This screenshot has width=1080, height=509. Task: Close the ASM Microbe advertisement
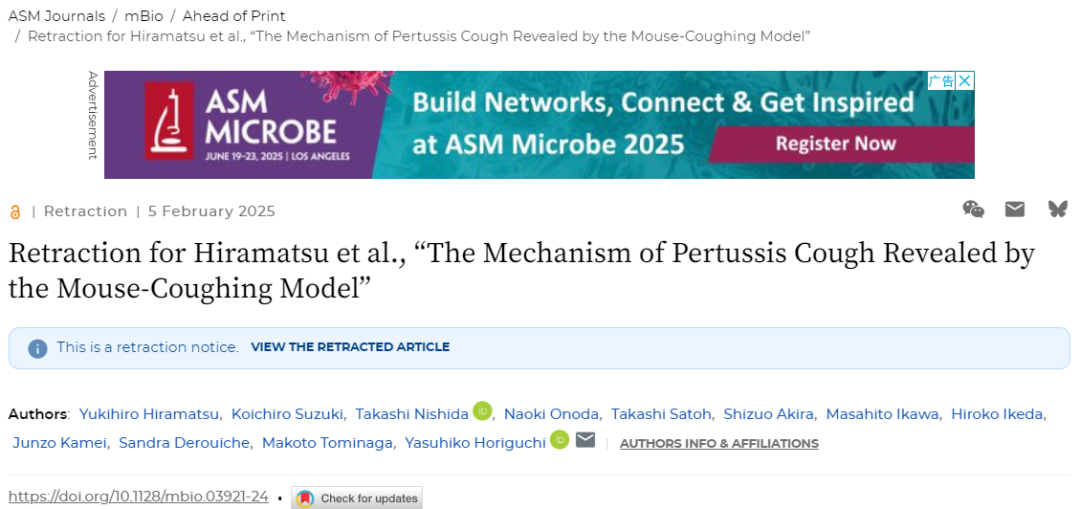tap(966, 81)
